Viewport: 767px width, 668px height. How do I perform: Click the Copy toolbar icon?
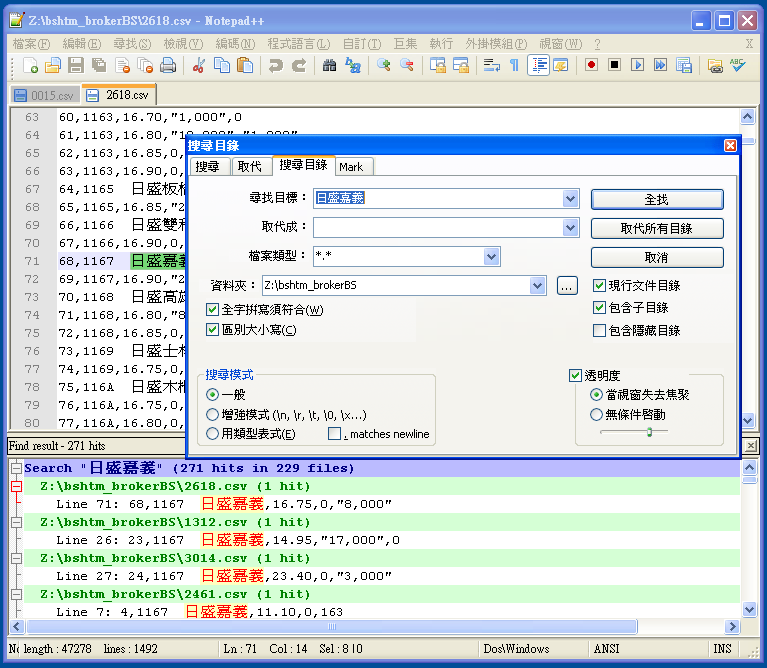[x=222, y=66]
